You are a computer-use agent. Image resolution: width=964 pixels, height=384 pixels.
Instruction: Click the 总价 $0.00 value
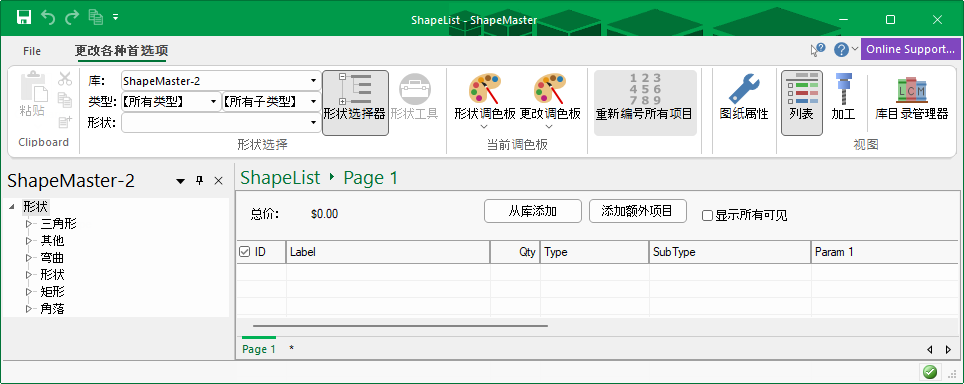tap(324, 214)
